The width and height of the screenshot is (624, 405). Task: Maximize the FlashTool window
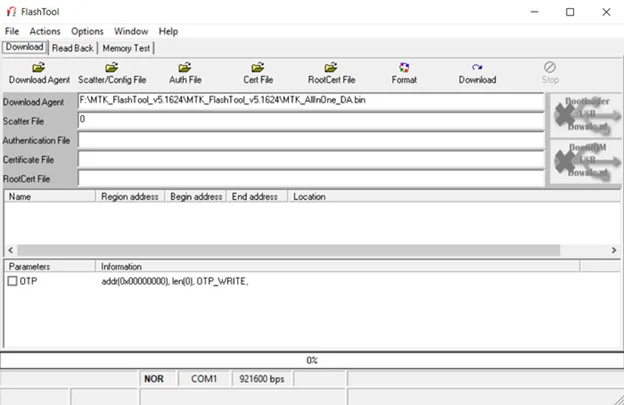click(570, 12)
